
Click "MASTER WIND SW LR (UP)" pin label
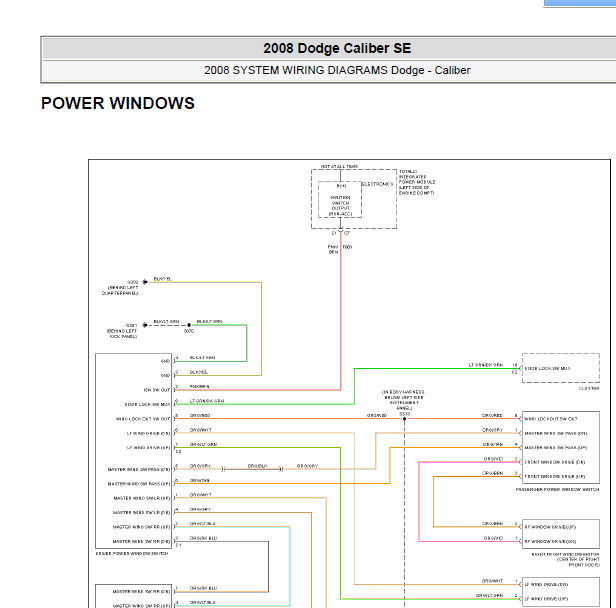[x=142, y=498]
